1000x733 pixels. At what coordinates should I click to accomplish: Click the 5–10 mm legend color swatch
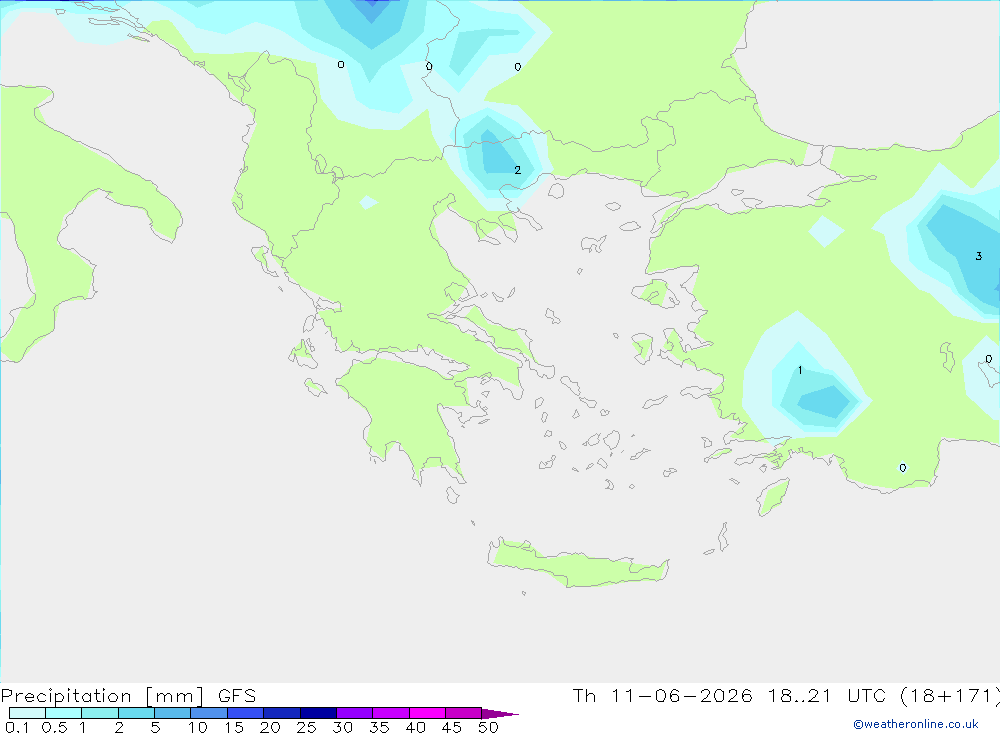click(x=172, y=713)
